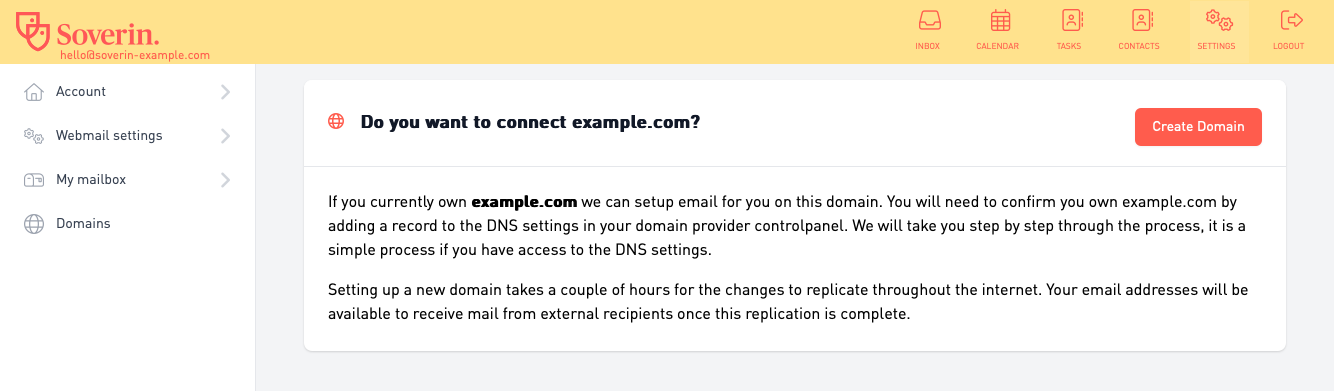The height and width of the screenshot is (391, 1334).
Task: Open the Calendar icon in header
Action: [x=1000, y=20]
